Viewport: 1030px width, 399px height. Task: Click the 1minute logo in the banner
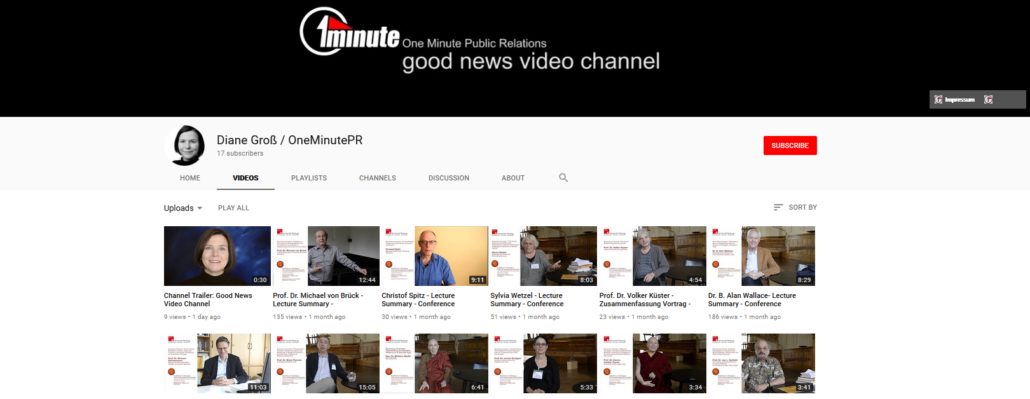click(349, 31)
